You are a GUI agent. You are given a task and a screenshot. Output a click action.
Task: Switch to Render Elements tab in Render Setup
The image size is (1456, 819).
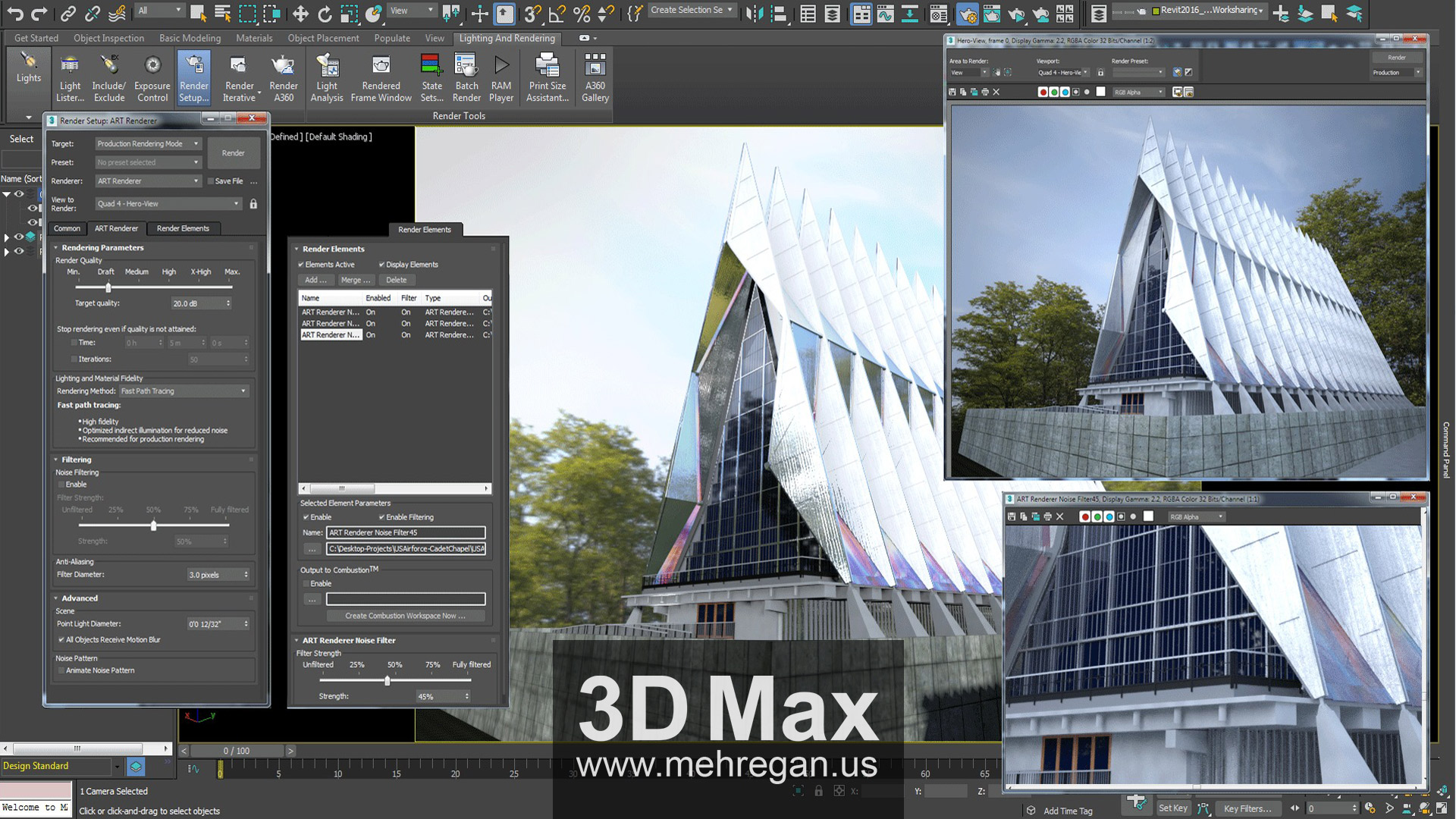pyautogui.click(x=183, y=228)
